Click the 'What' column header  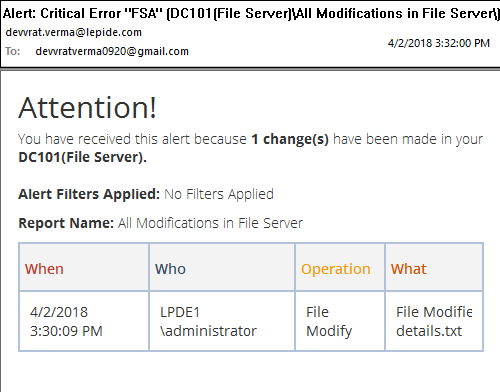(409, 269)
